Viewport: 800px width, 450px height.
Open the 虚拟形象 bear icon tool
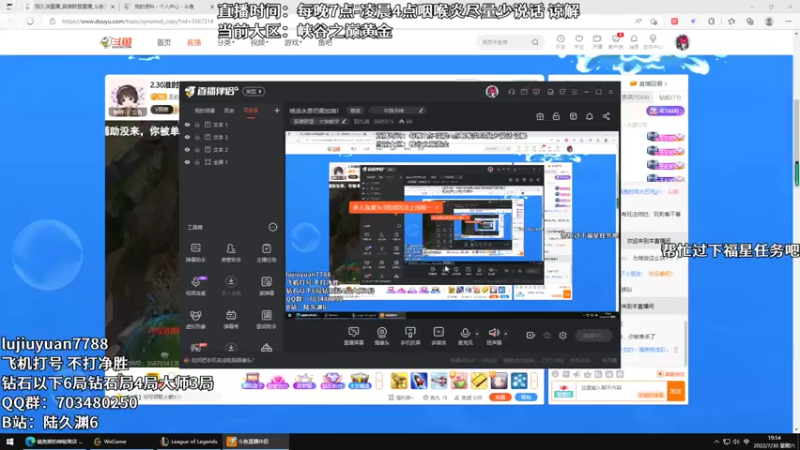[x=195, y=319]
